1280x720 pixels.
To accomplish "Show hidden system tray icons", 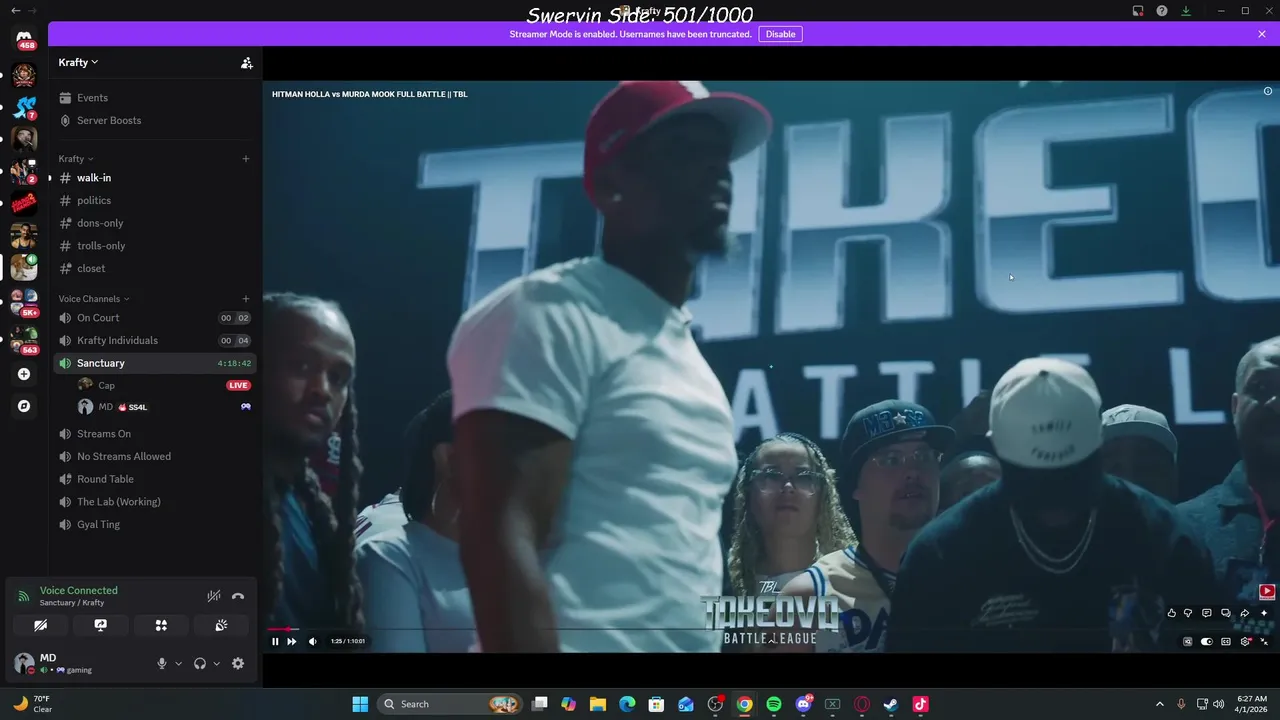I will tap(1160, 704).
